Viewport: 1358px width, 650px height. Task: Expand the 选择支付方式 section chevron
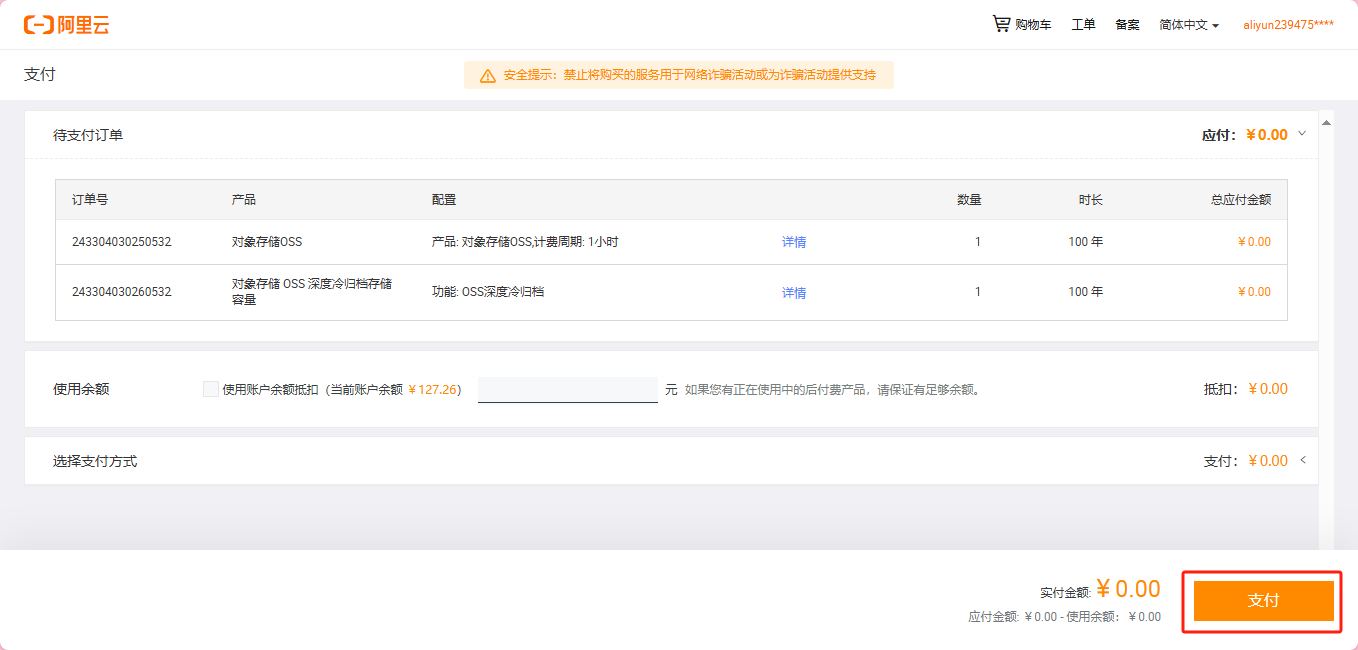(1302, 460)
